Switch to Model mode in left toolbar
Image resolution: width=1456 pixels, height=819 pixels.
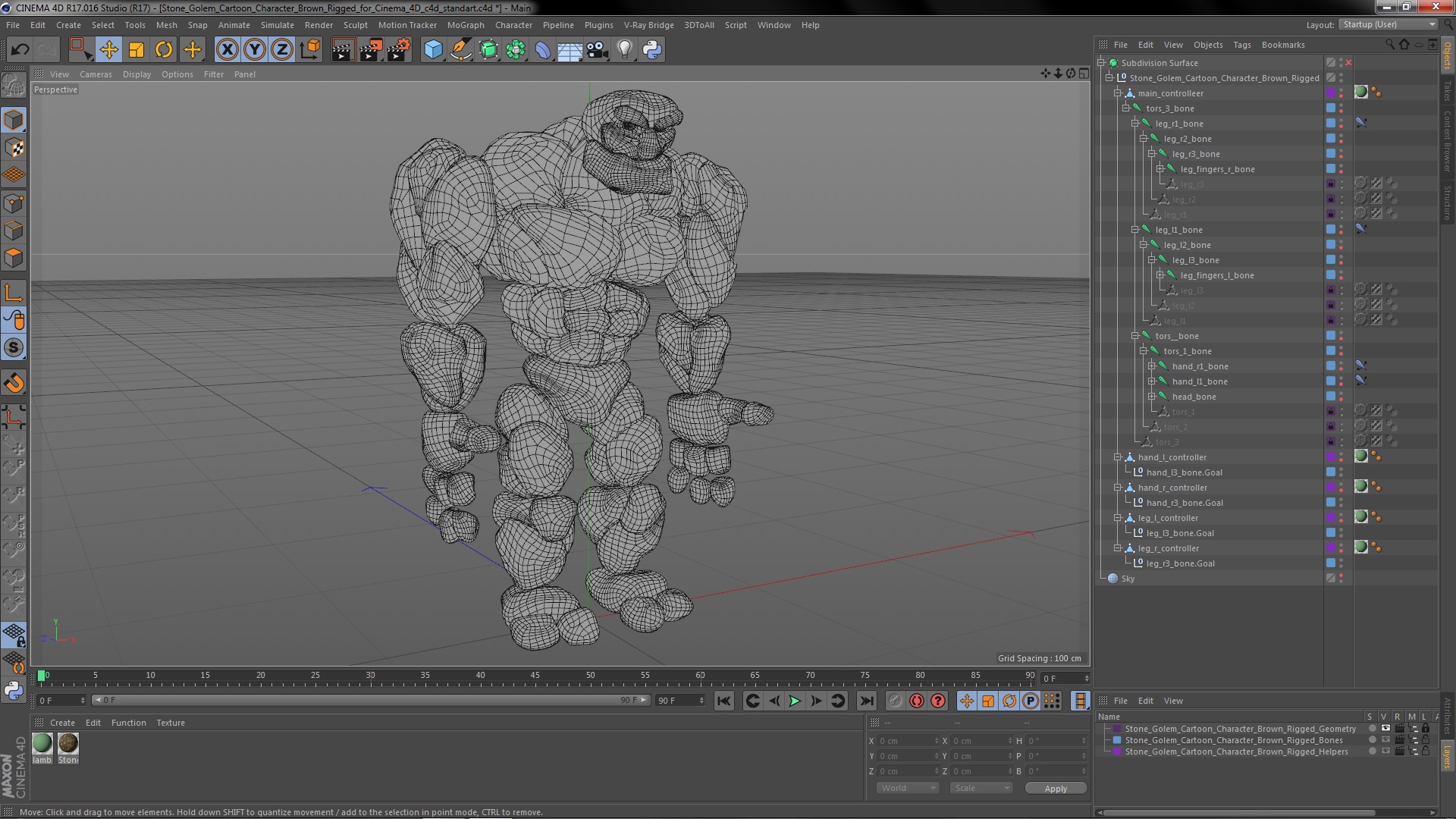point(14,120)
